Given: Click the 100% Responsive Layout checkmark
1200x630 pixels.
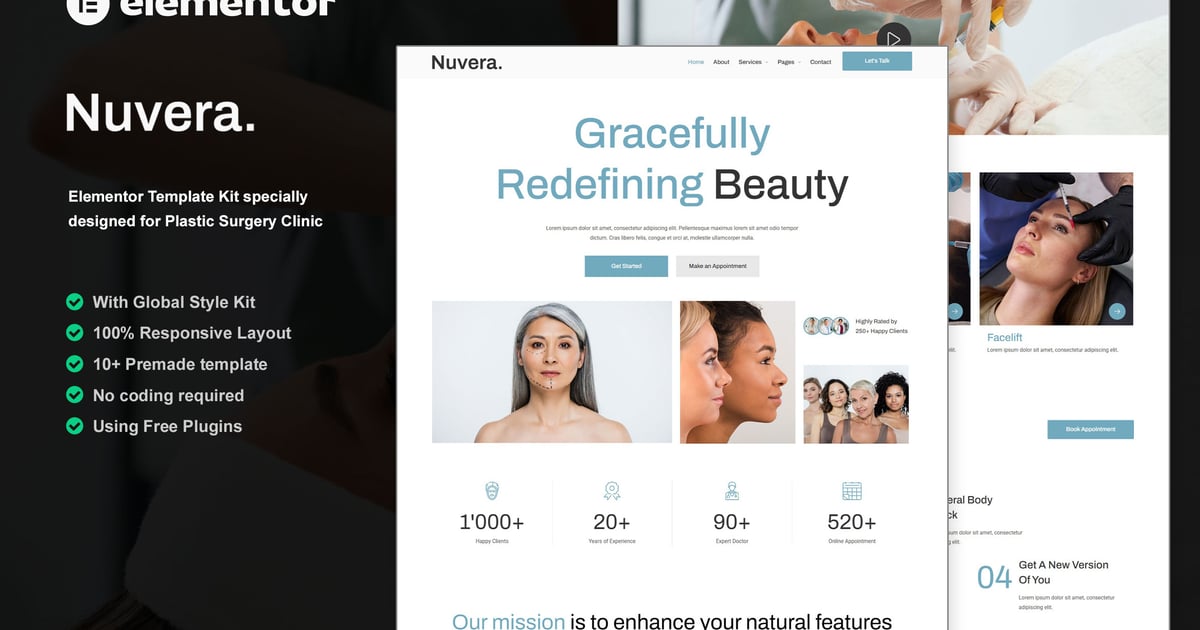Looking at the screenshot, I should tap(74, 332).
